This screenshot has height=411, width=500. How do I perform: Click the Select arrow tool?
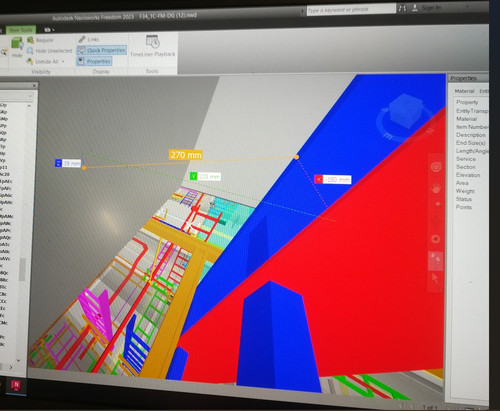click(x=435, y=278)
